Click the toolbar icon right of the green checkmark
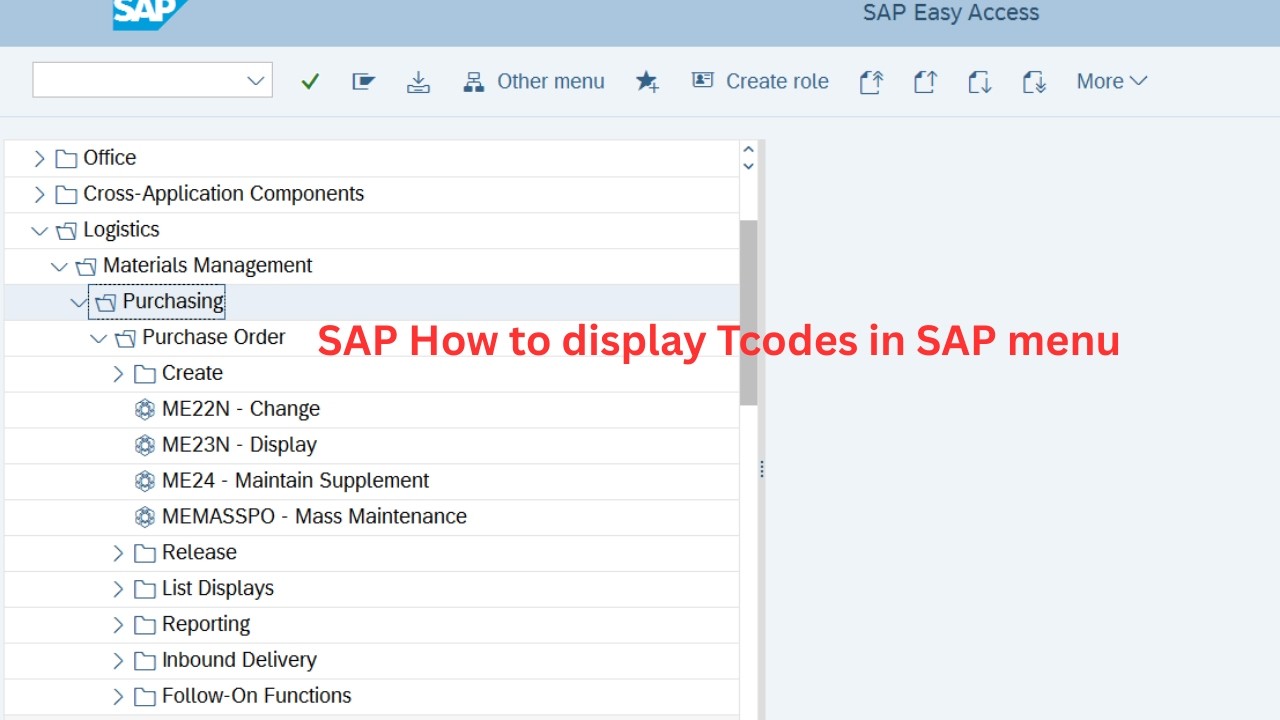The height and width of the screenshot is (720, 1280). [364, 82]
